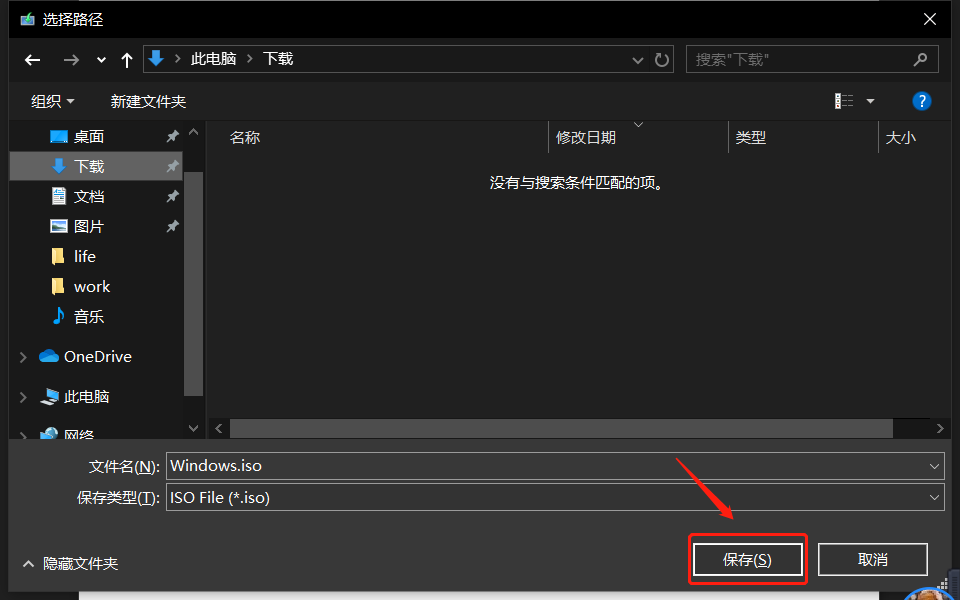Viewport: 960px width, 600px height.
Task: Click the 桌面 desktop icon in sidebar
Action: [59, 137]
